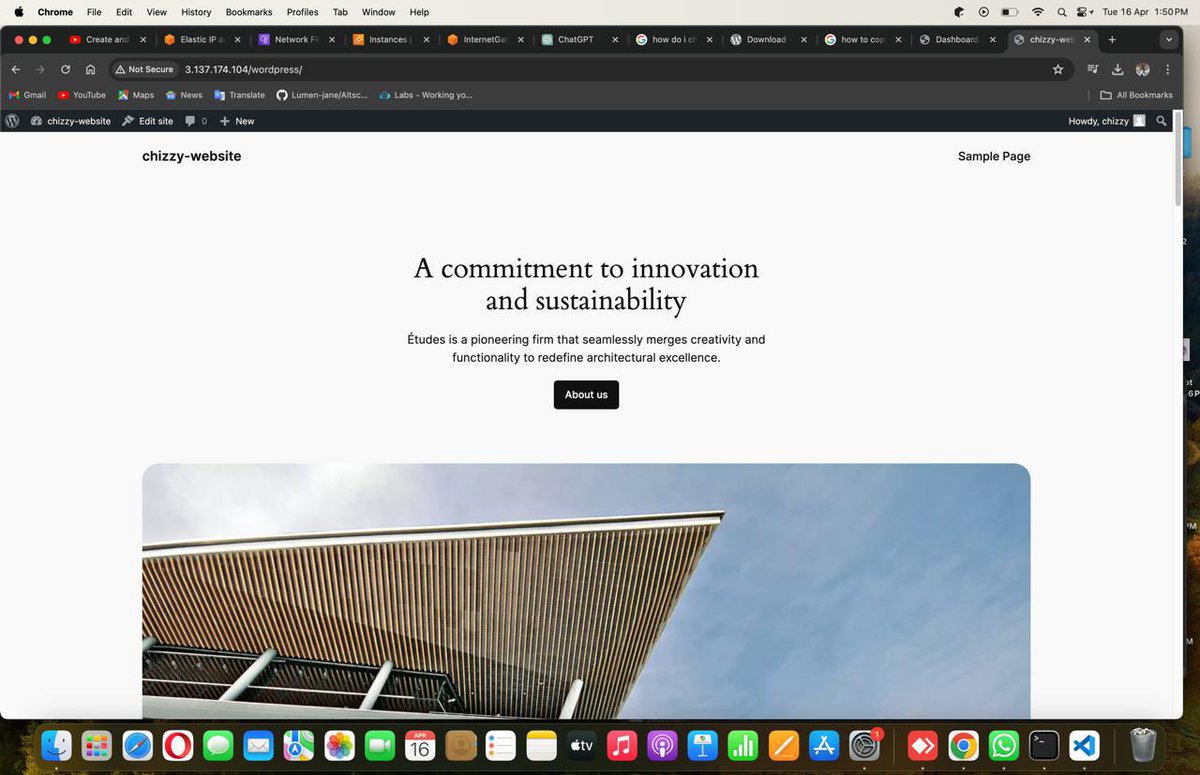Open Chrome downloads icon in toolbar
1200x775 pixels.
click(1118, 69)
